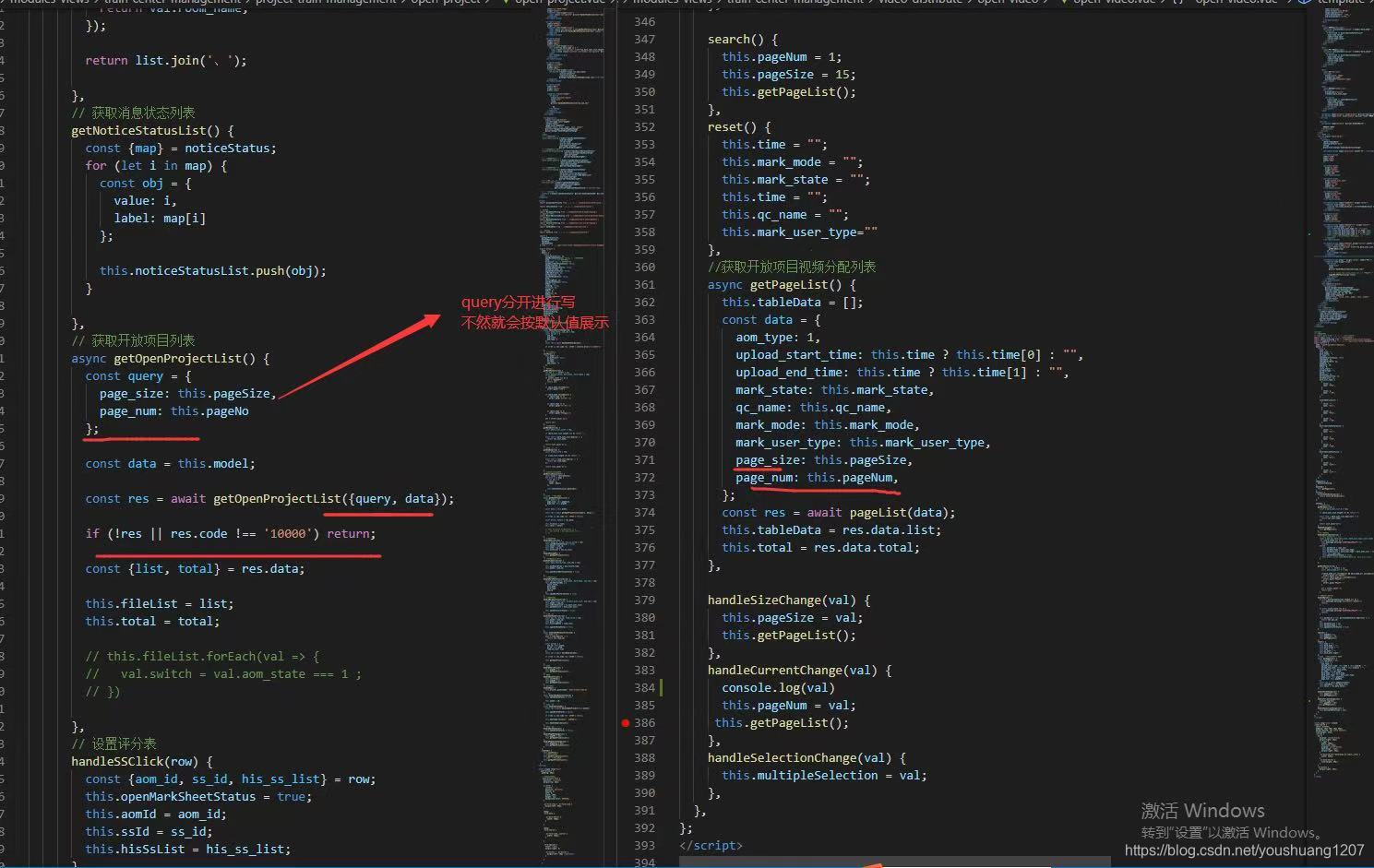Click 'page_num: this.pageNum,' on line 372
Image resolution: width=1374 pixels, height=868 pixels.
[x=817, y=478]
